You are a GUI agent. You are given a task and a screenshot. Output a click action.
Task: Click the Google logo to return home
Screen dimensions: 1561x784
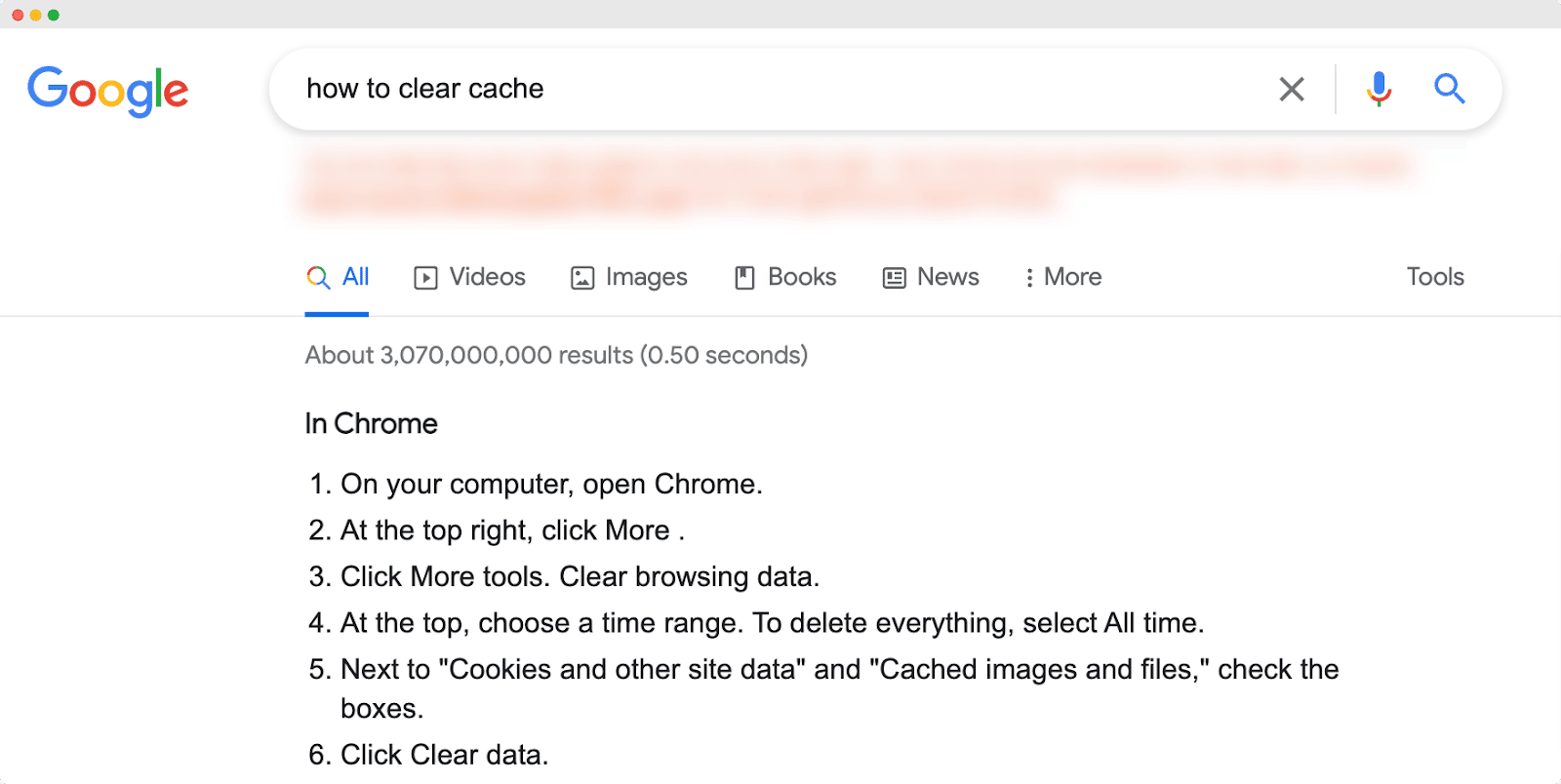click(107, 91)
